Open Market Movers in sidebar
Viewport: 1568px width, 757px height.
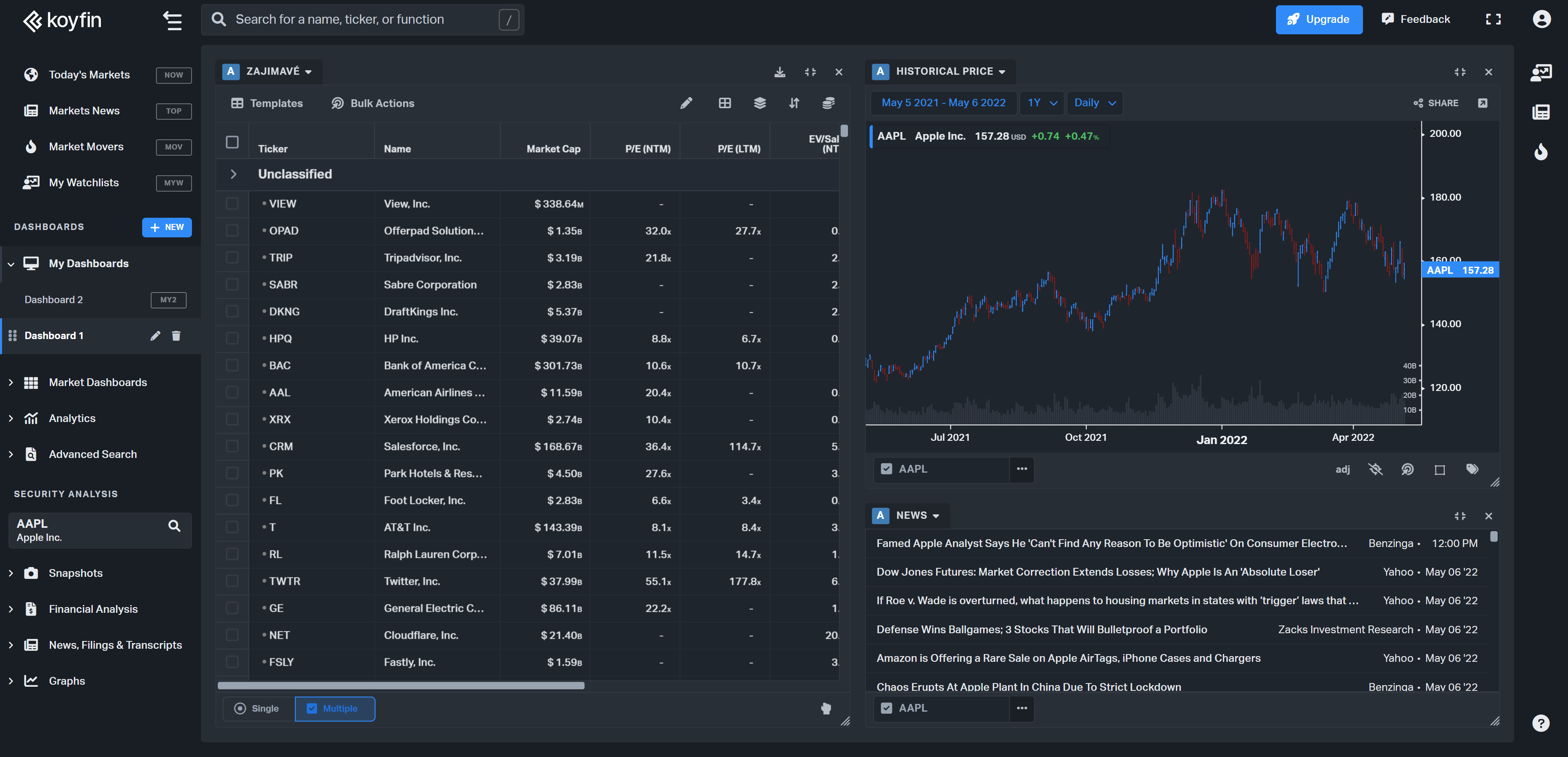click(86, 147)
